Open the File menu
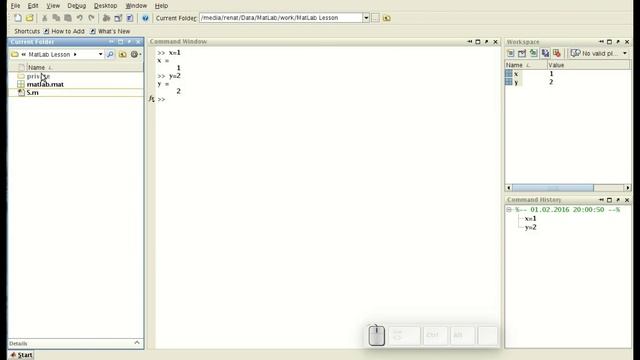640x360 pixels. coord(16,6)
